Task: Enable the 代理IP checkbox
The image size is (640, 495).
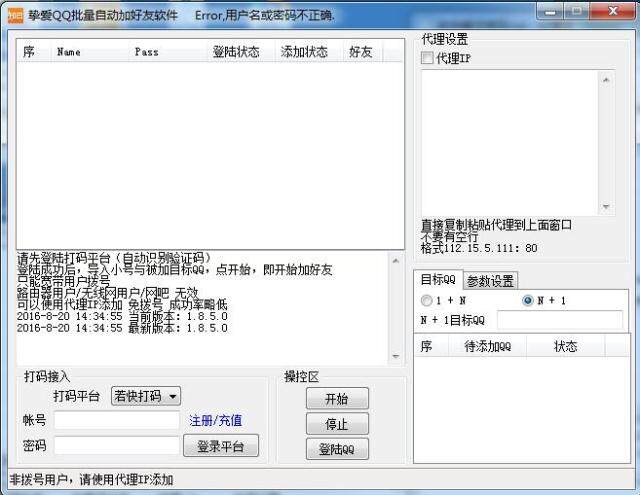Action: [427, 58]
